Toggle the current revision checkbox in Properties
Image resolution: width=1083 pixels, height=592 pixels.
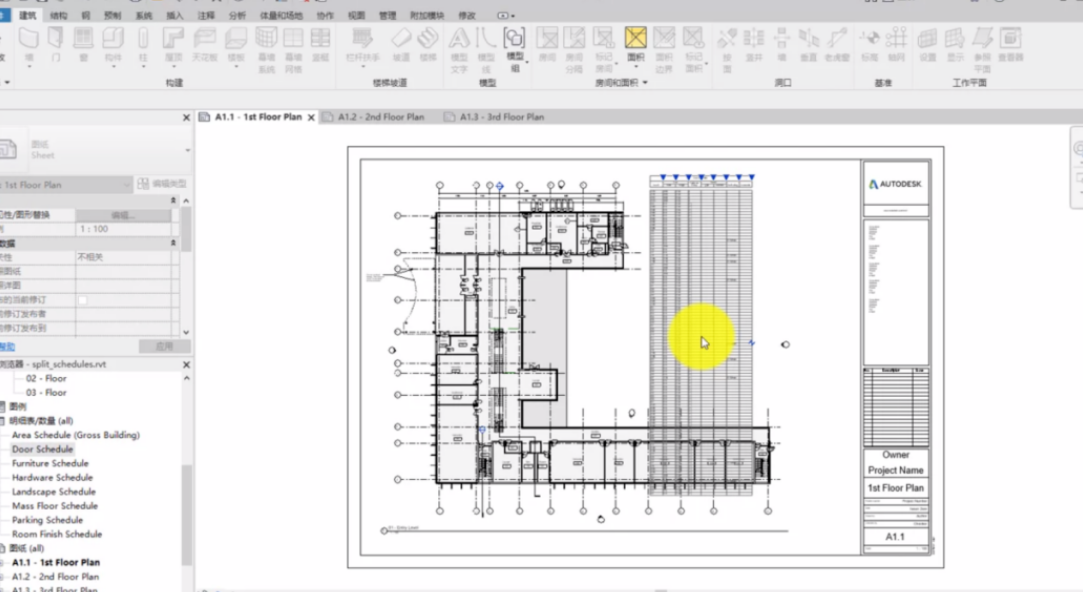coord(83,300)
